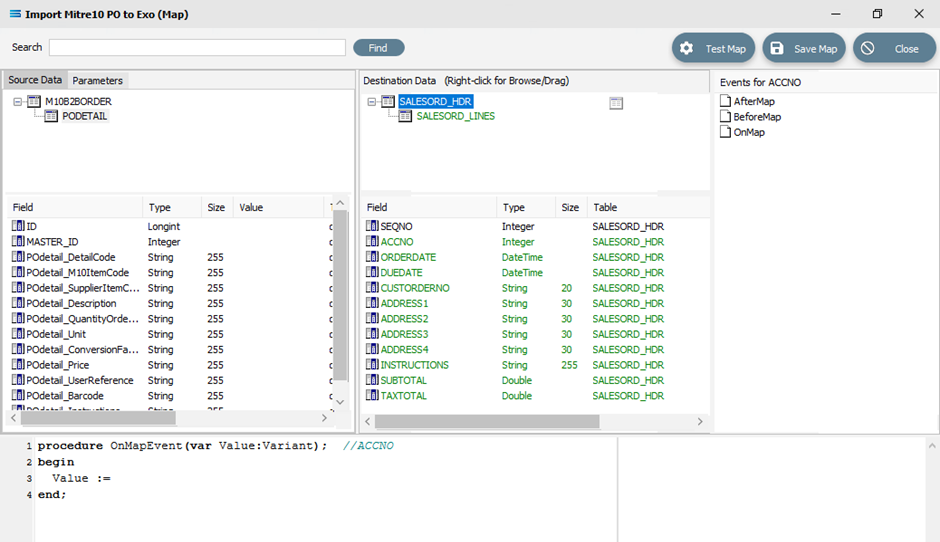Click the destination Type column header
The width and height of the screenshot is (940, 542).
click(526, 207)
